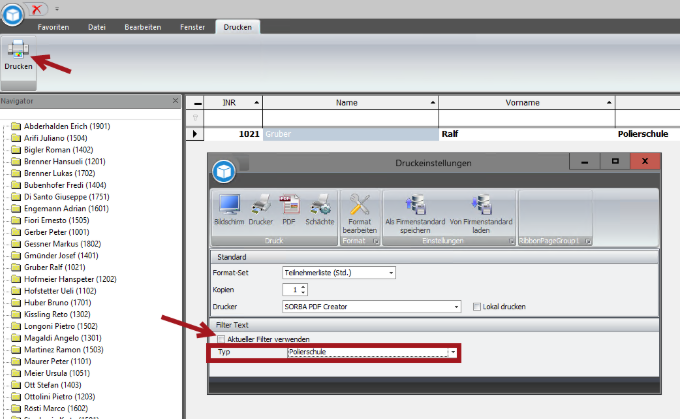
Task: Open the Typ filter dropdown
Action: 454,353
